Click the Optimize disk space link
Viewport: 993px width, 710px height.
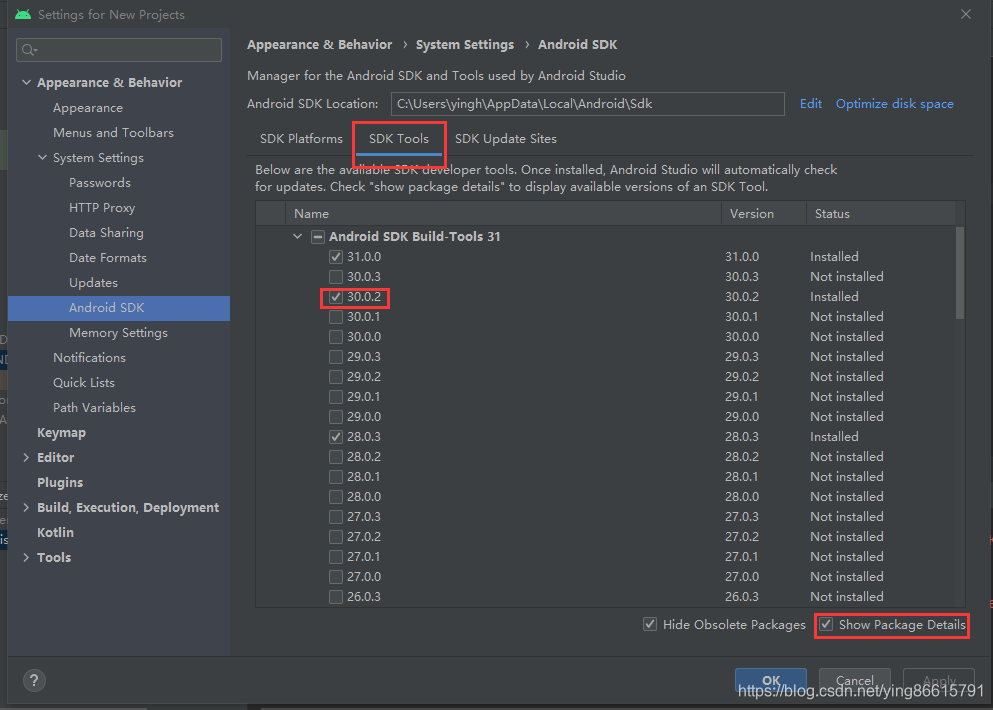(x=894, y=104)
